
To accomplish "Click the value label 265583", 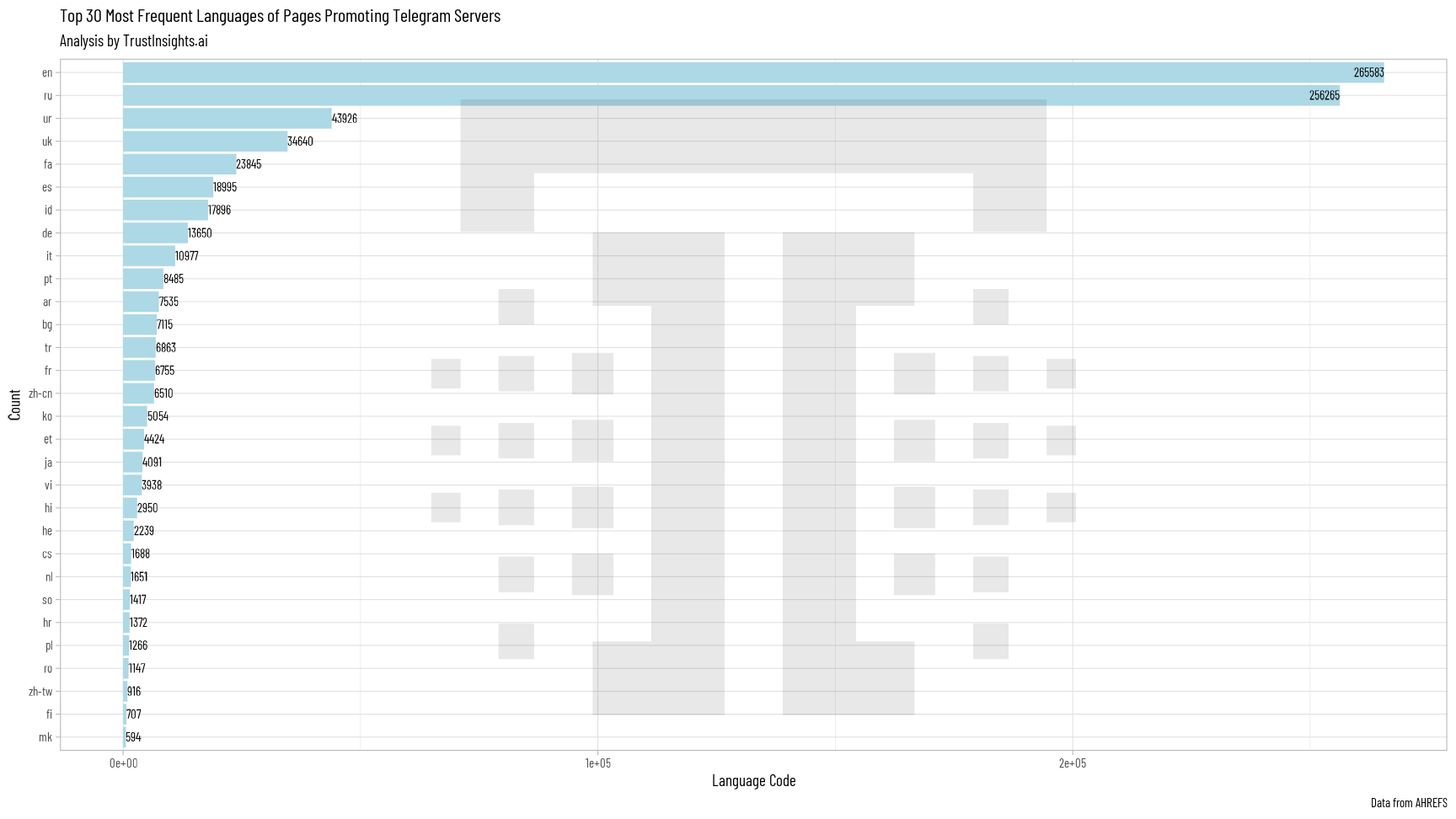I will click(1368, 72).
